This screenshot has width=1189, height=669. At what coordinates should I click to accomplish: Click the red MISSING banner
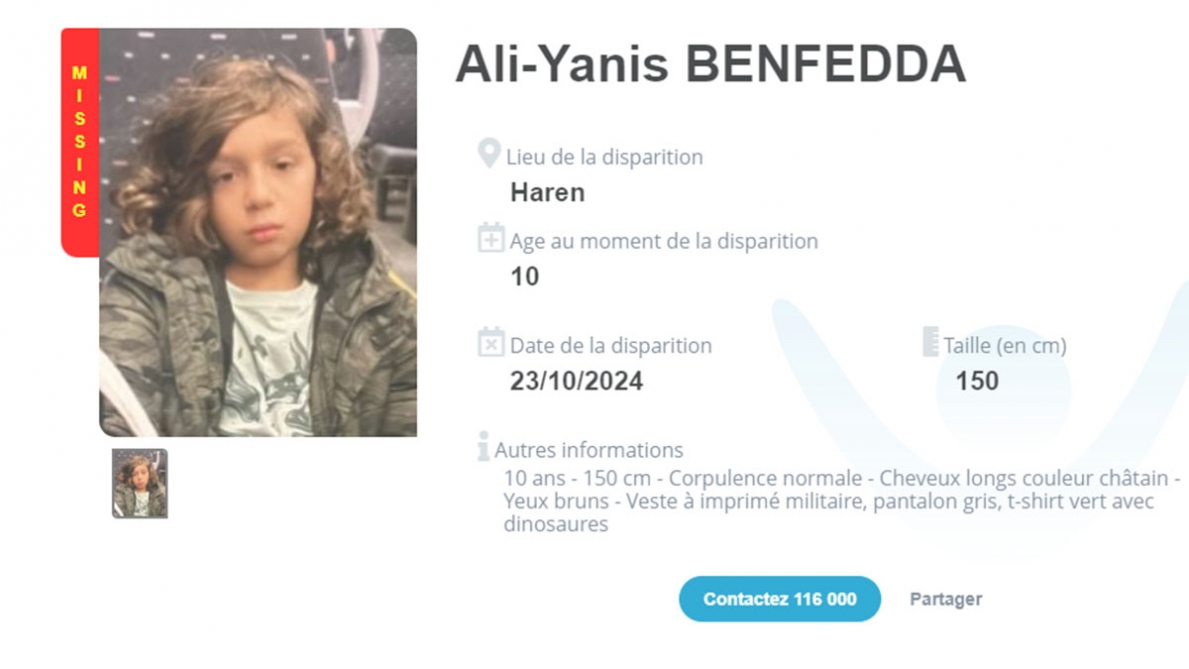(x=80, y=142)
